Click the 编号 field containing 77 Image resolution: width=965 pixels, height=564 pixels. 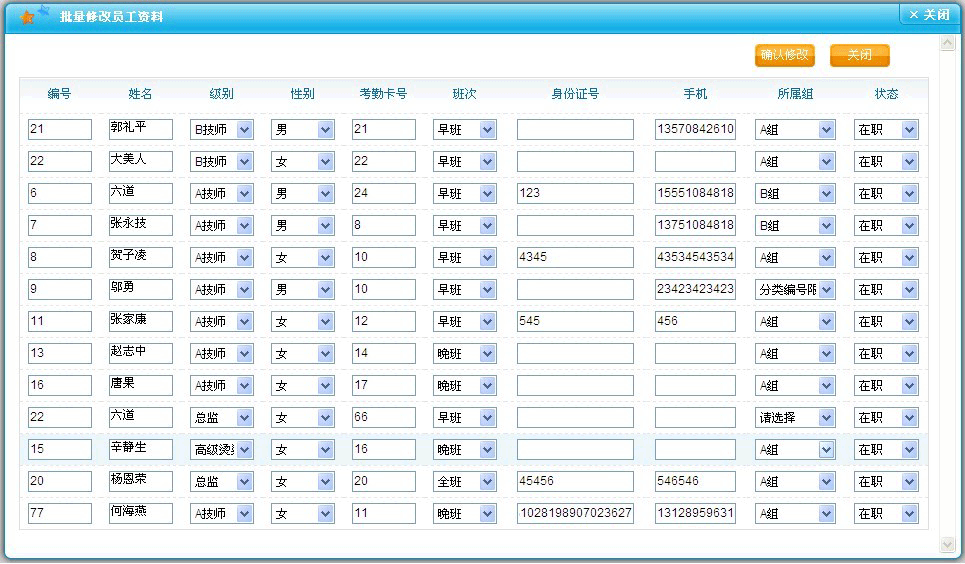[x=60, y=514]
